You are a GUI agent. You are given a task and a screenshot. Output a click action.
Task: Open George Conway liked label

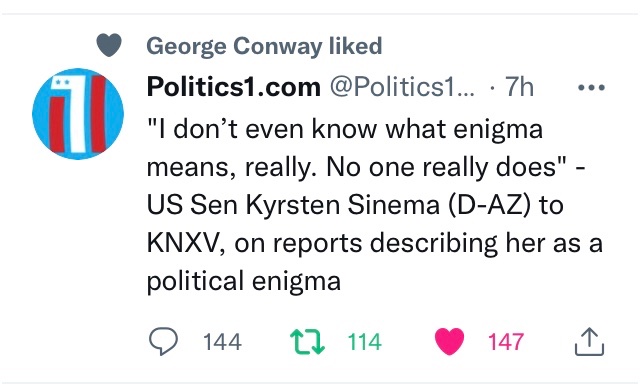264,46
